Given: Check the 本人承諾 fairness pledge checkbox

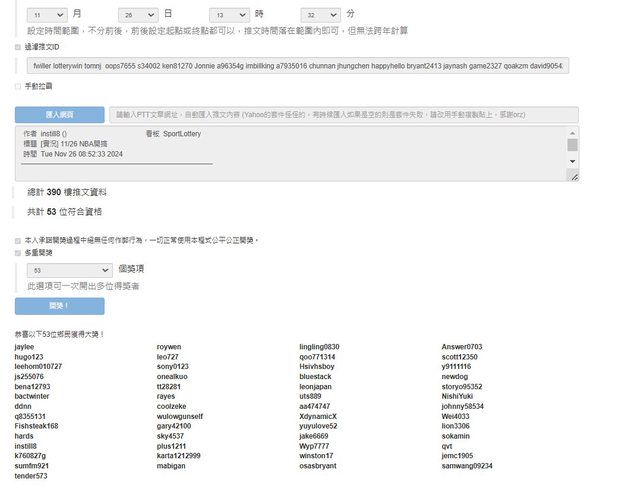Looking at the screenshot, I should (18, 241).
